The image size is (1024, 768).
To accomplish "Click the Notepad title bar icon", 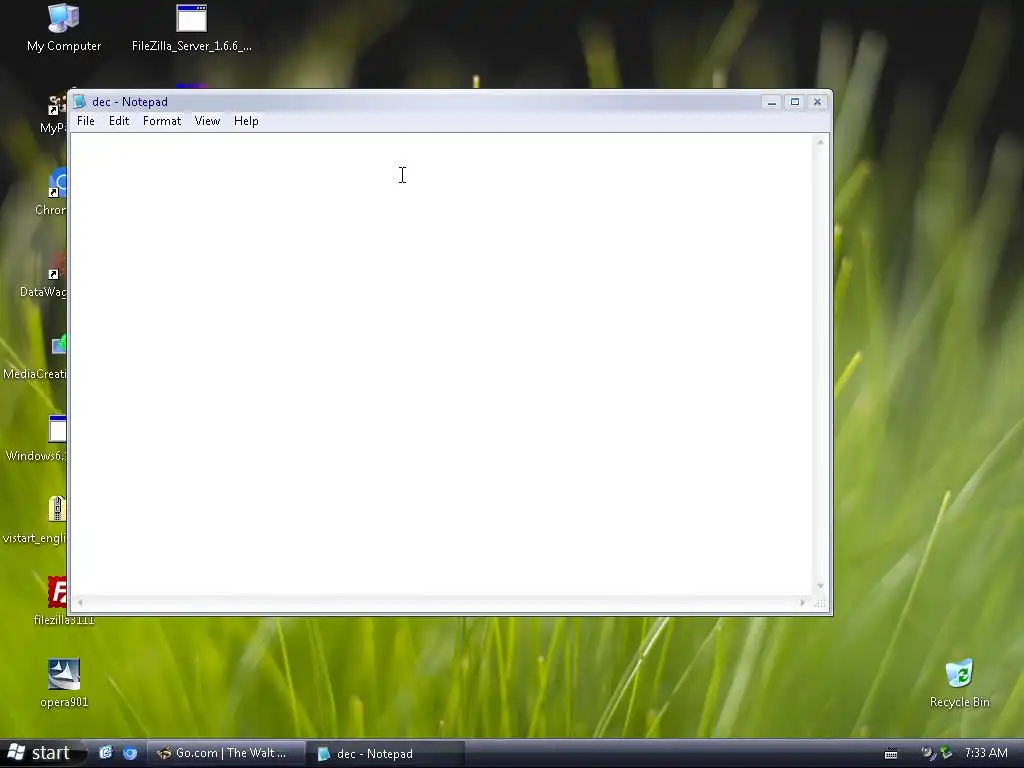I will [x=80, y=101].
